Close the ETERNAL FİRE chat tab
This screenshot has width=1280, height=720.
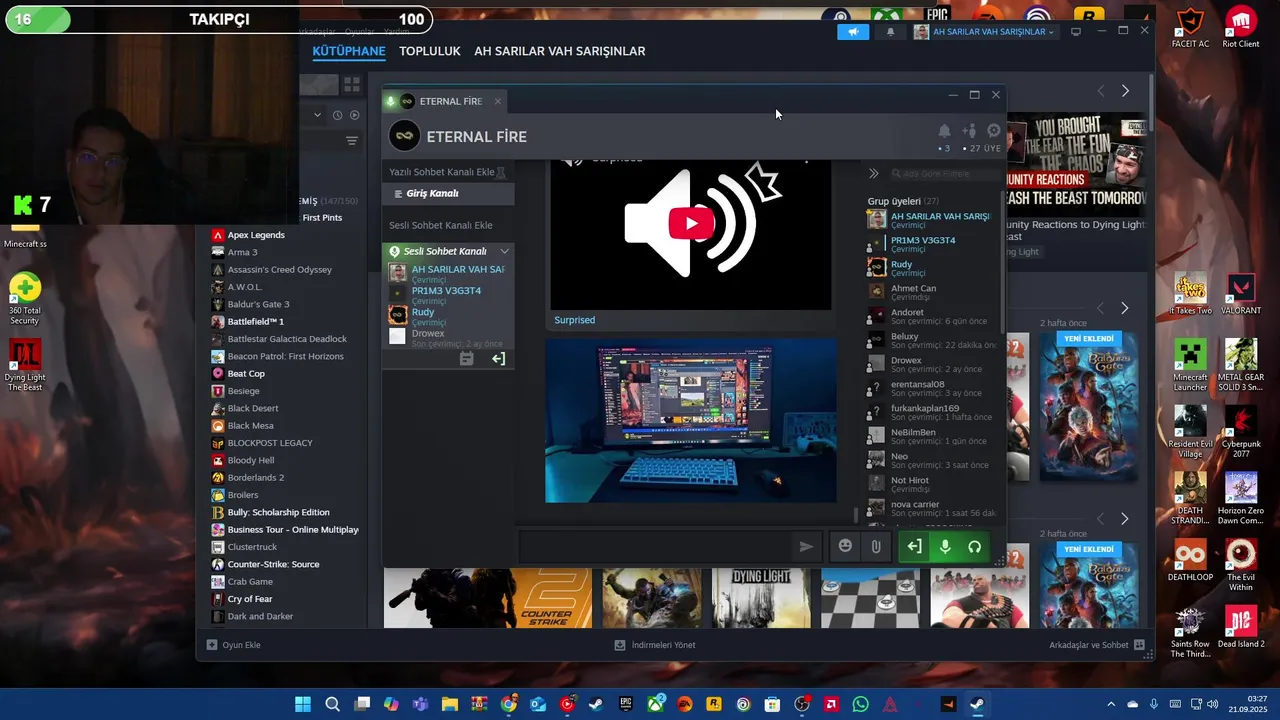(x=497, y=101)
